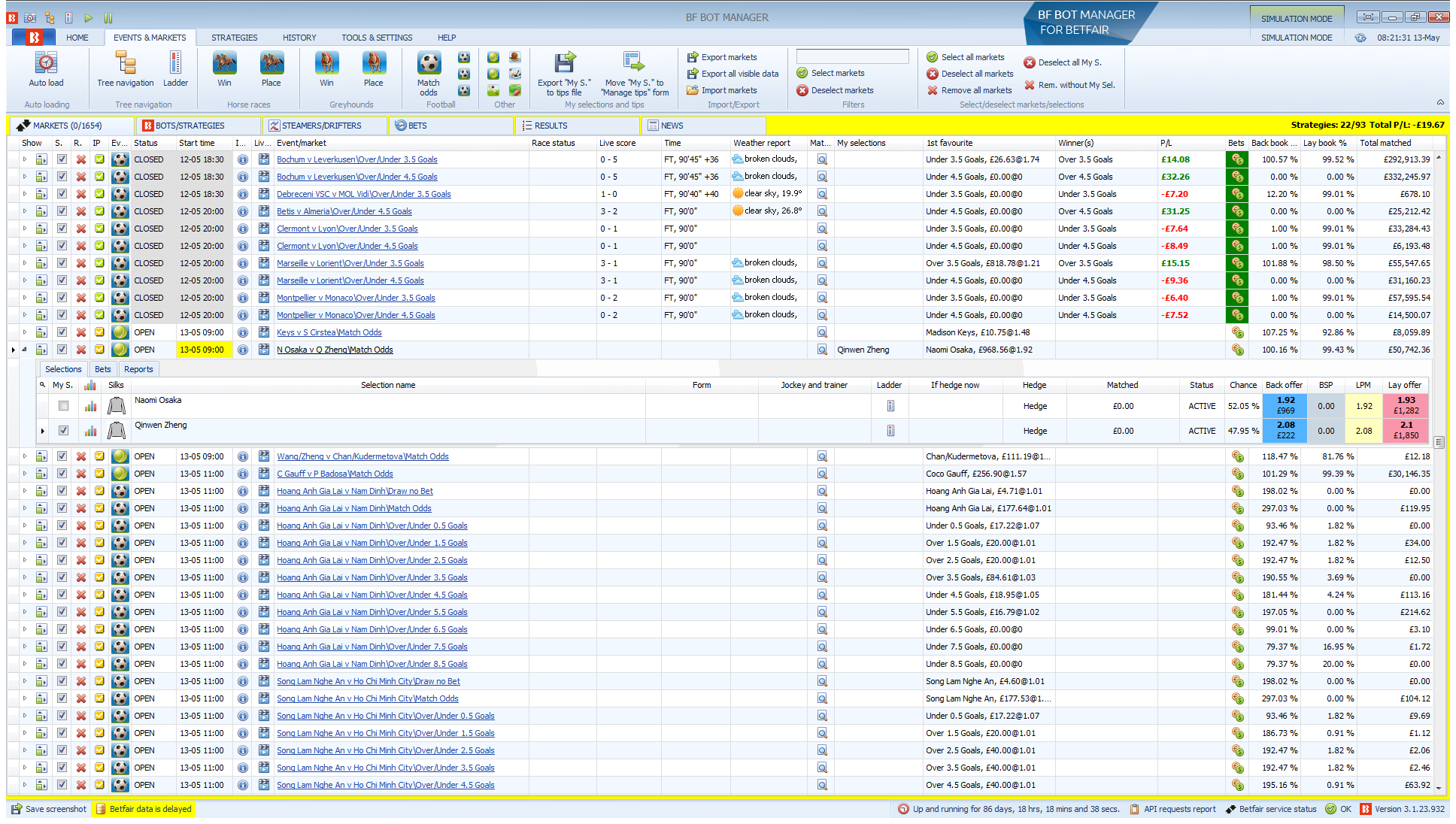Expand Bochum v Leverkusen Over/Under 3.5 row

(x=25, y=159)
